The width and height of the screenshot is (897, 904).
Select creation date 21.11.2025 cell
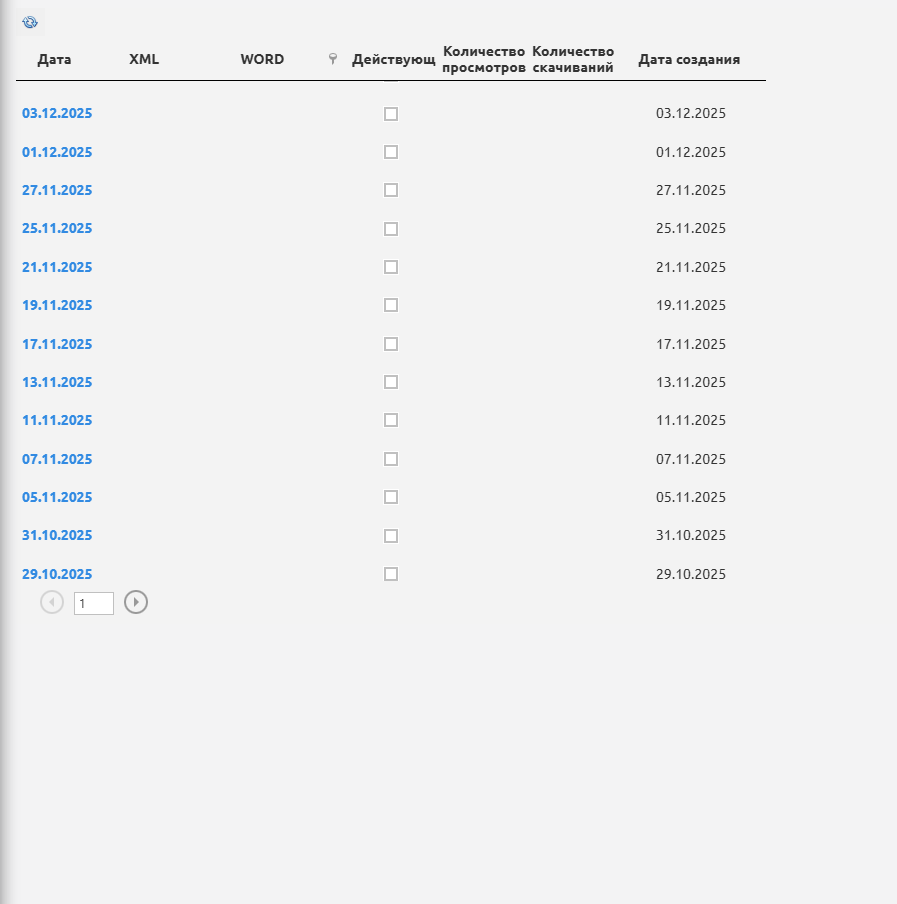(691, 268)
